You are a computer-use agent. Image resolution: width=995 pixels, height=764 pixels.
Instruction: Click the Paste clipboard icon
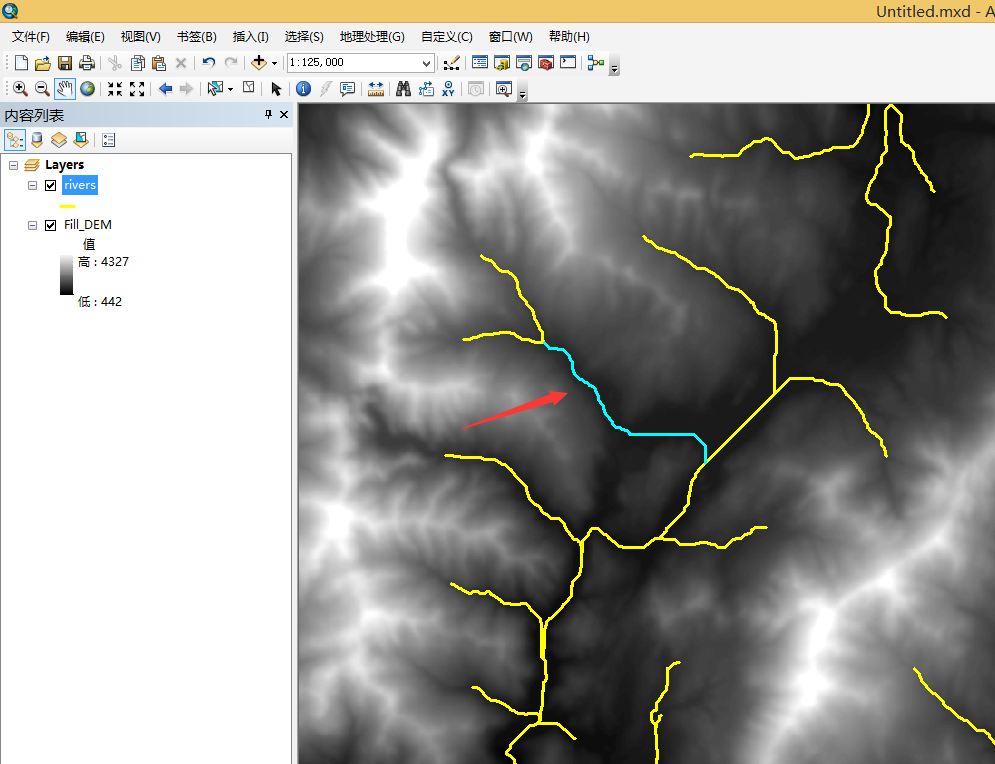(x=159, y=63)
